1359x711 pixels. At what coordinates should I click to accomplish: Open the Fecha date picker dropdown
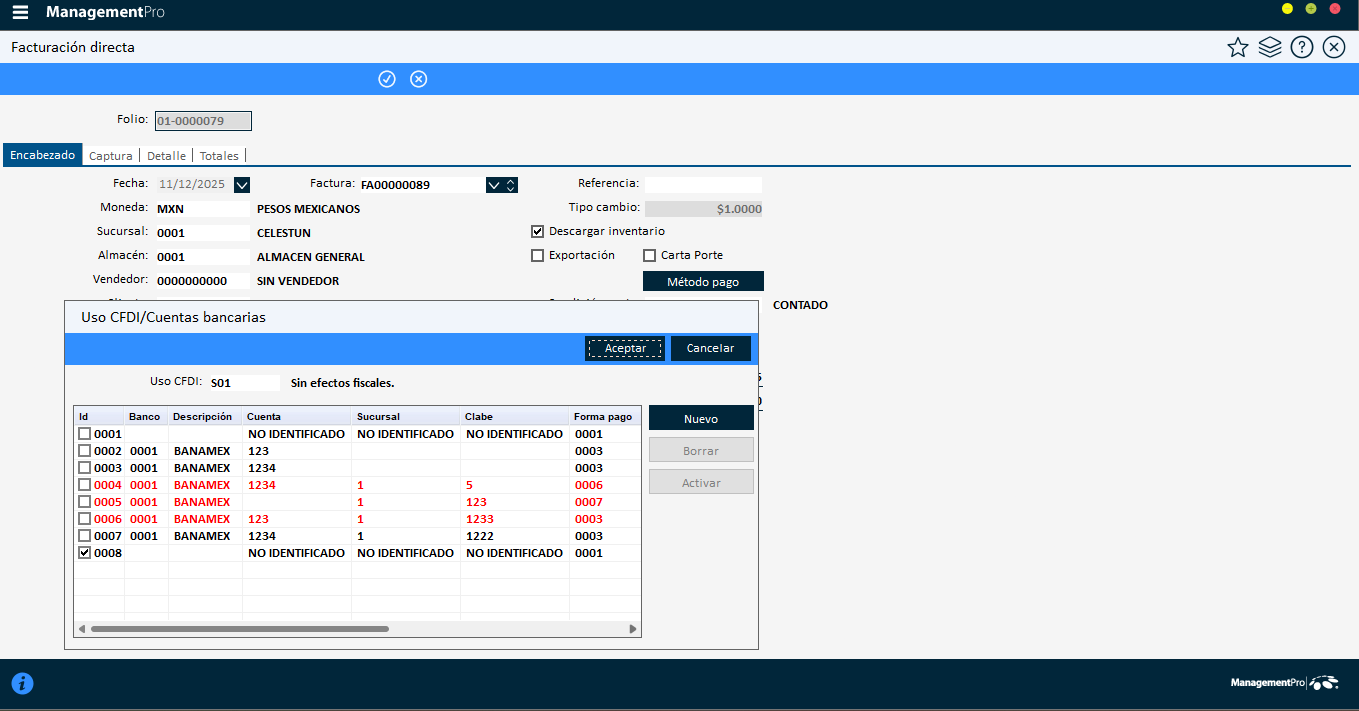click(242, 184)
